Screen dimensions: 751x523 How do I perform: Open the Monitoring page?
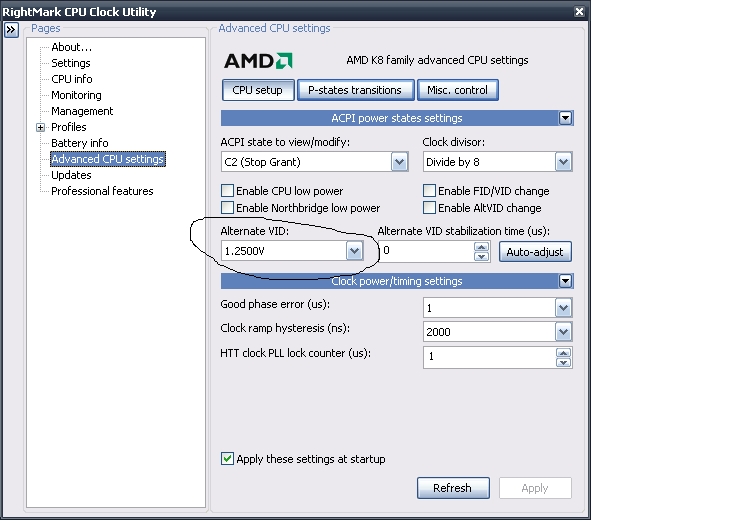point(76,95)
